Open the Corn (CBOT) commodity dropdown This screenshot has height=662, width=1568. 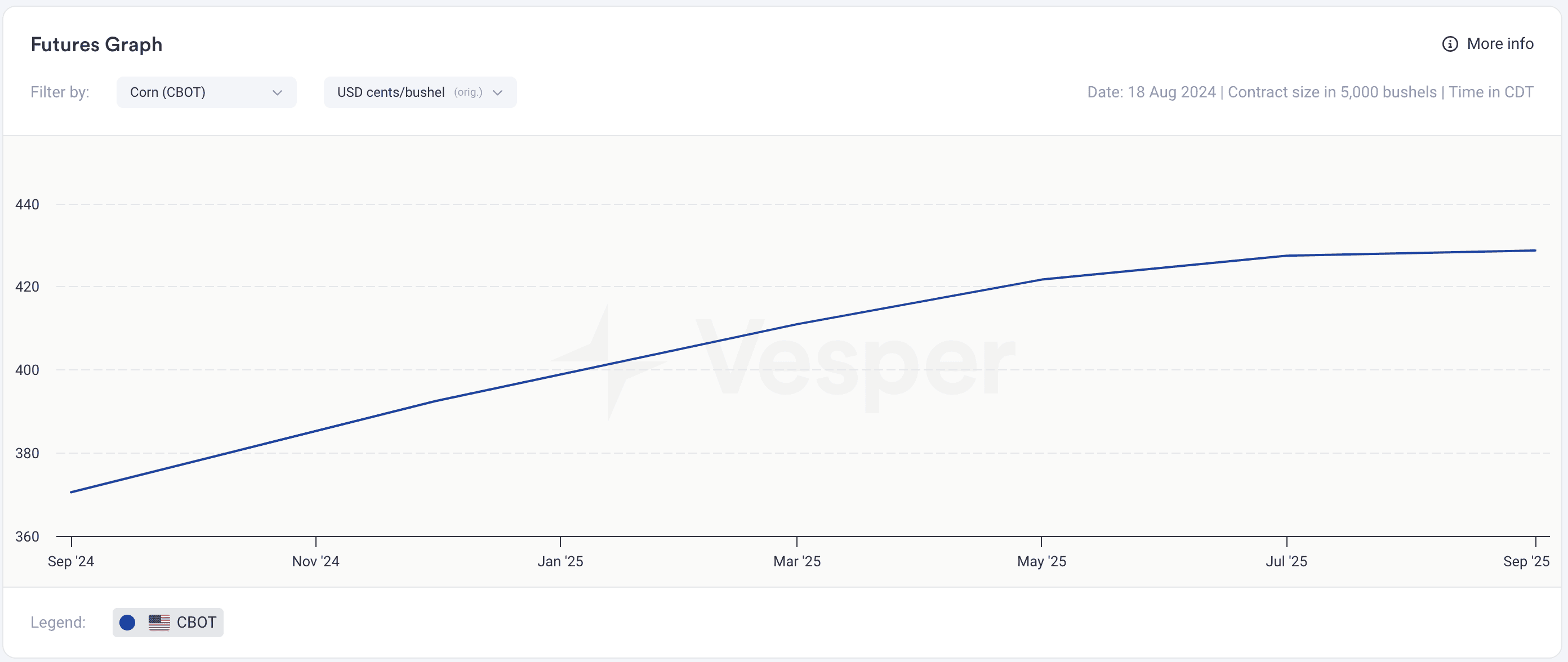206,92
